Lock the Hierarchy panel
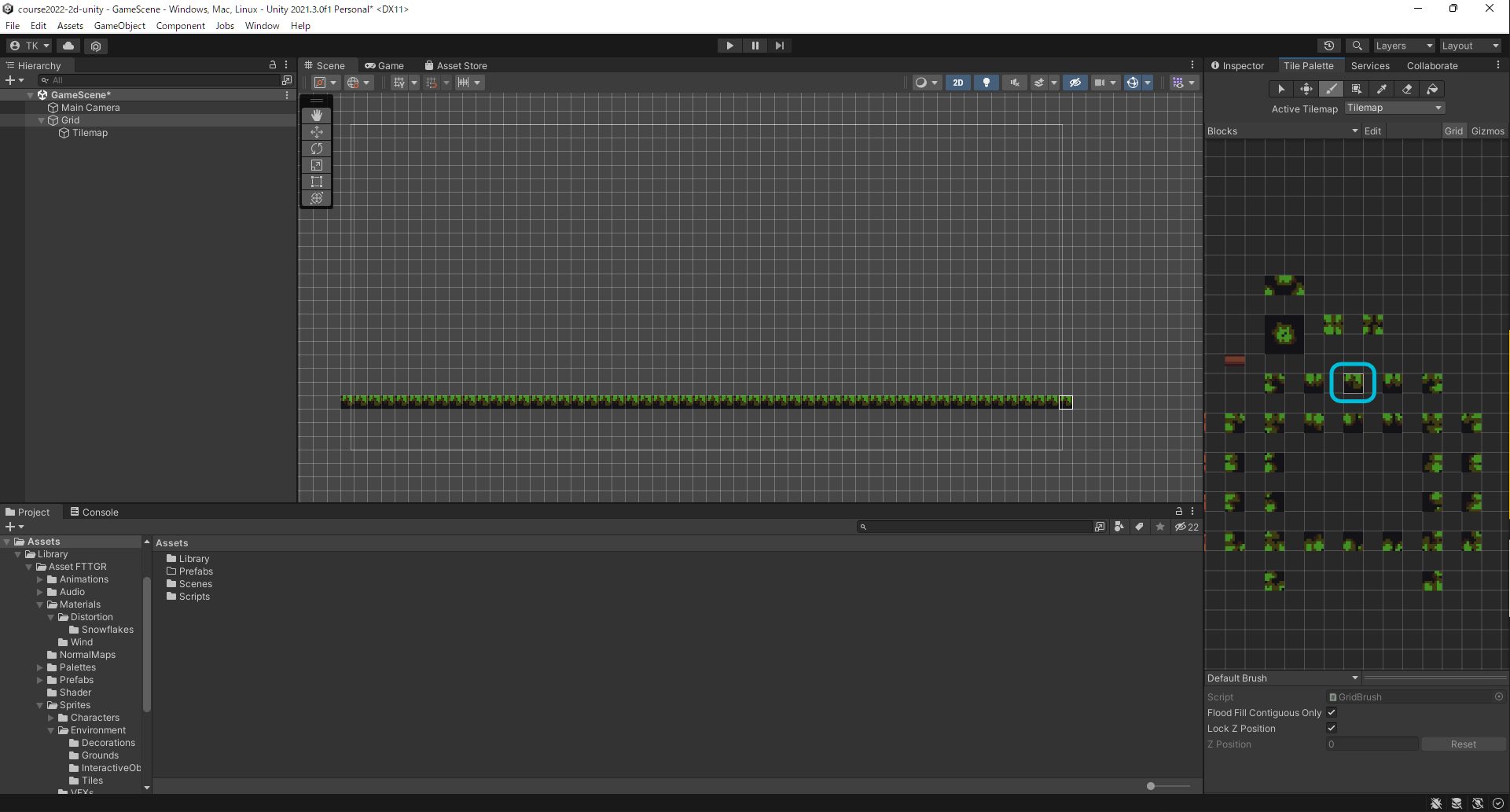 pos(273,65)
